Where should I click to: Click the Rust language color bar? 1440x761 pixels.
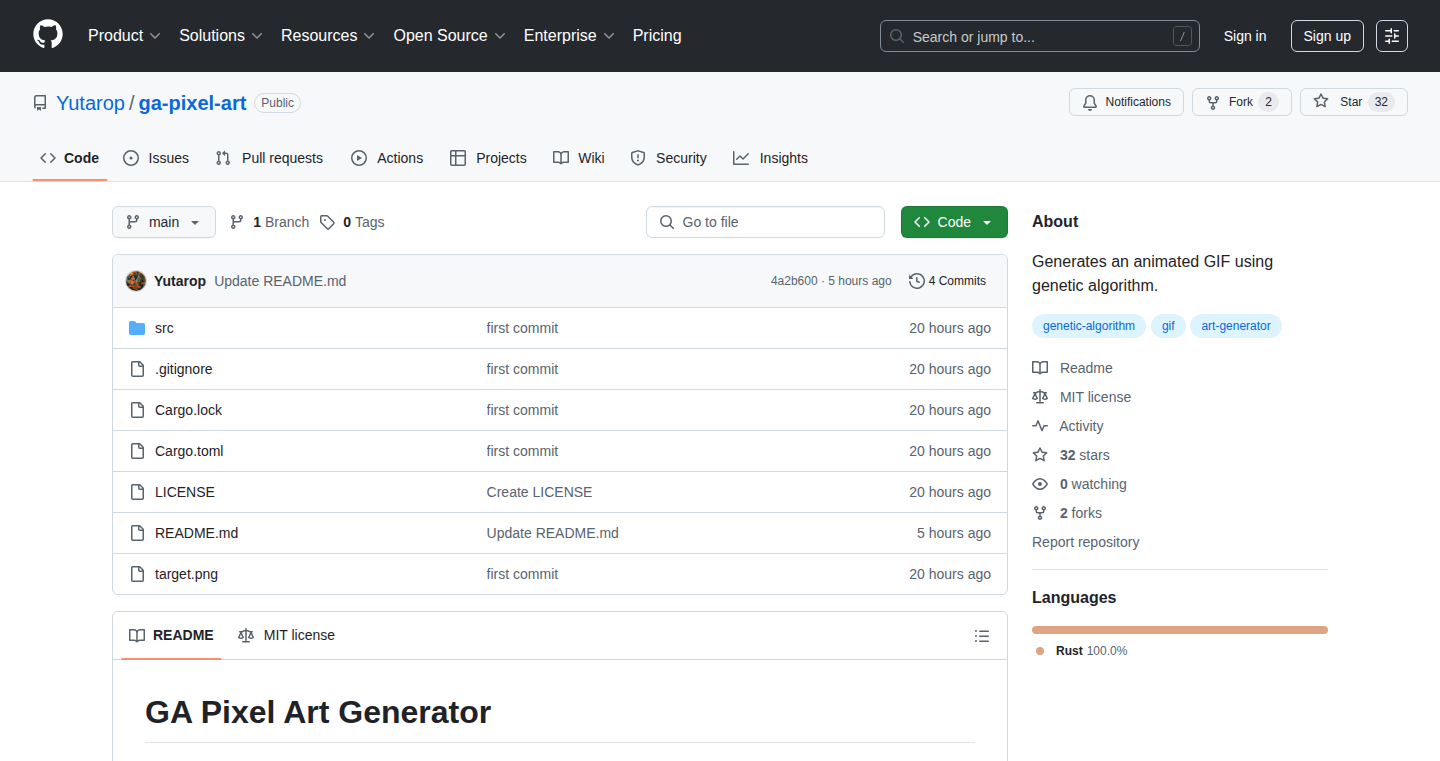(1180, 630)
